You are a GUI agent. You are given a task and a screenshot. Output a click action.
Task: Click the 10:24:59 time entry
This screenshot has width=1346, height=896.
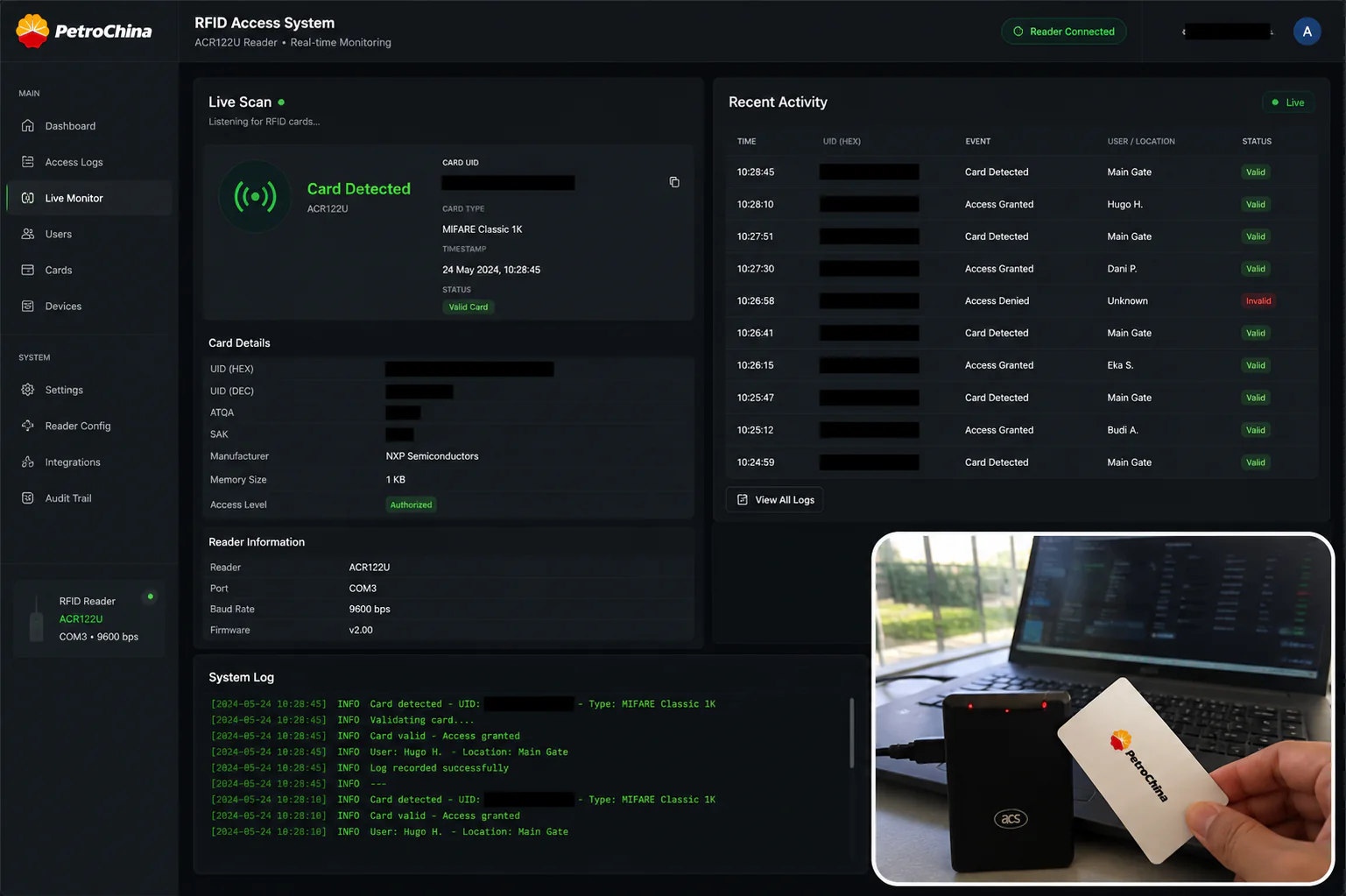point(756,462)
